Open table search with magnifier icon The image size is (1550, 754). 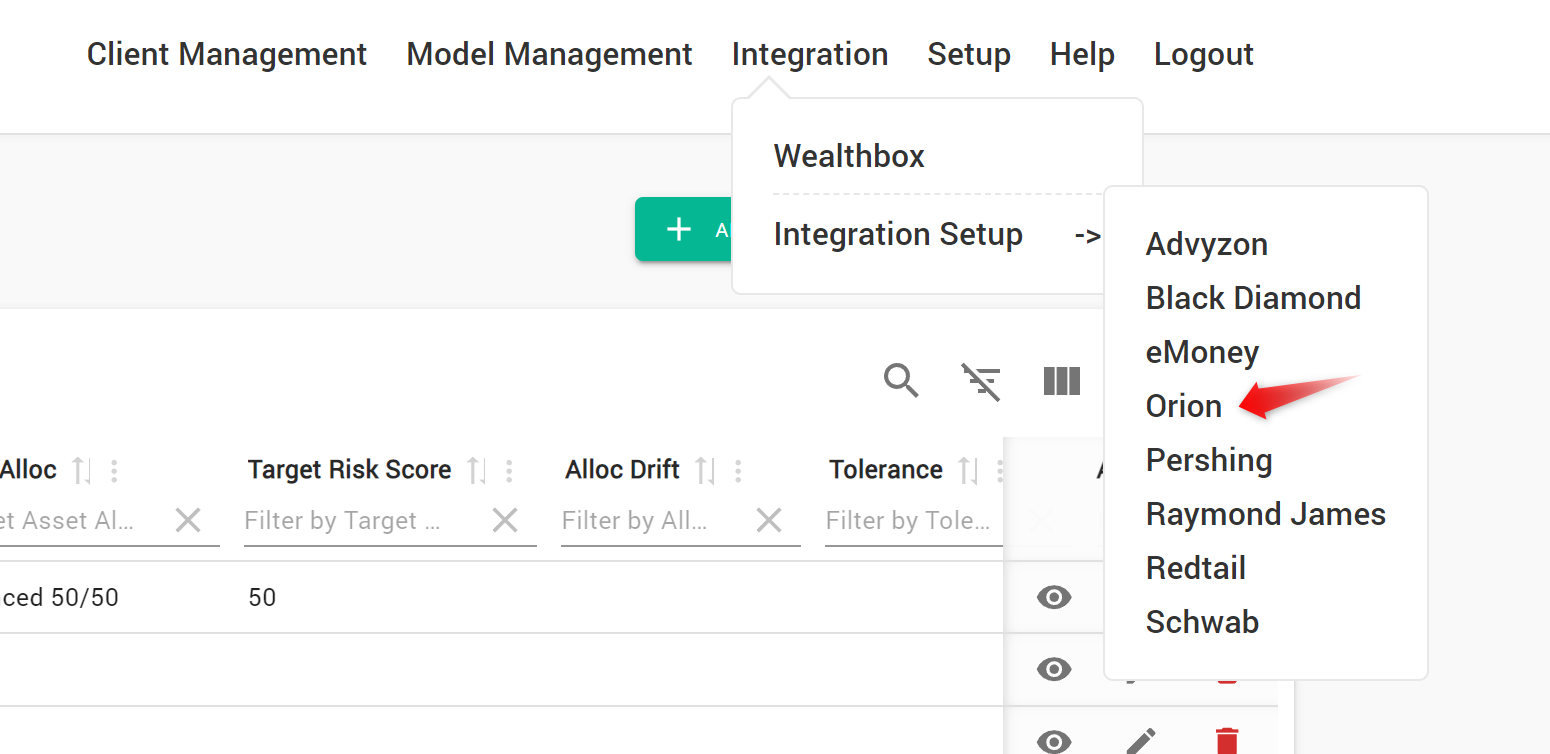point(901,381)
